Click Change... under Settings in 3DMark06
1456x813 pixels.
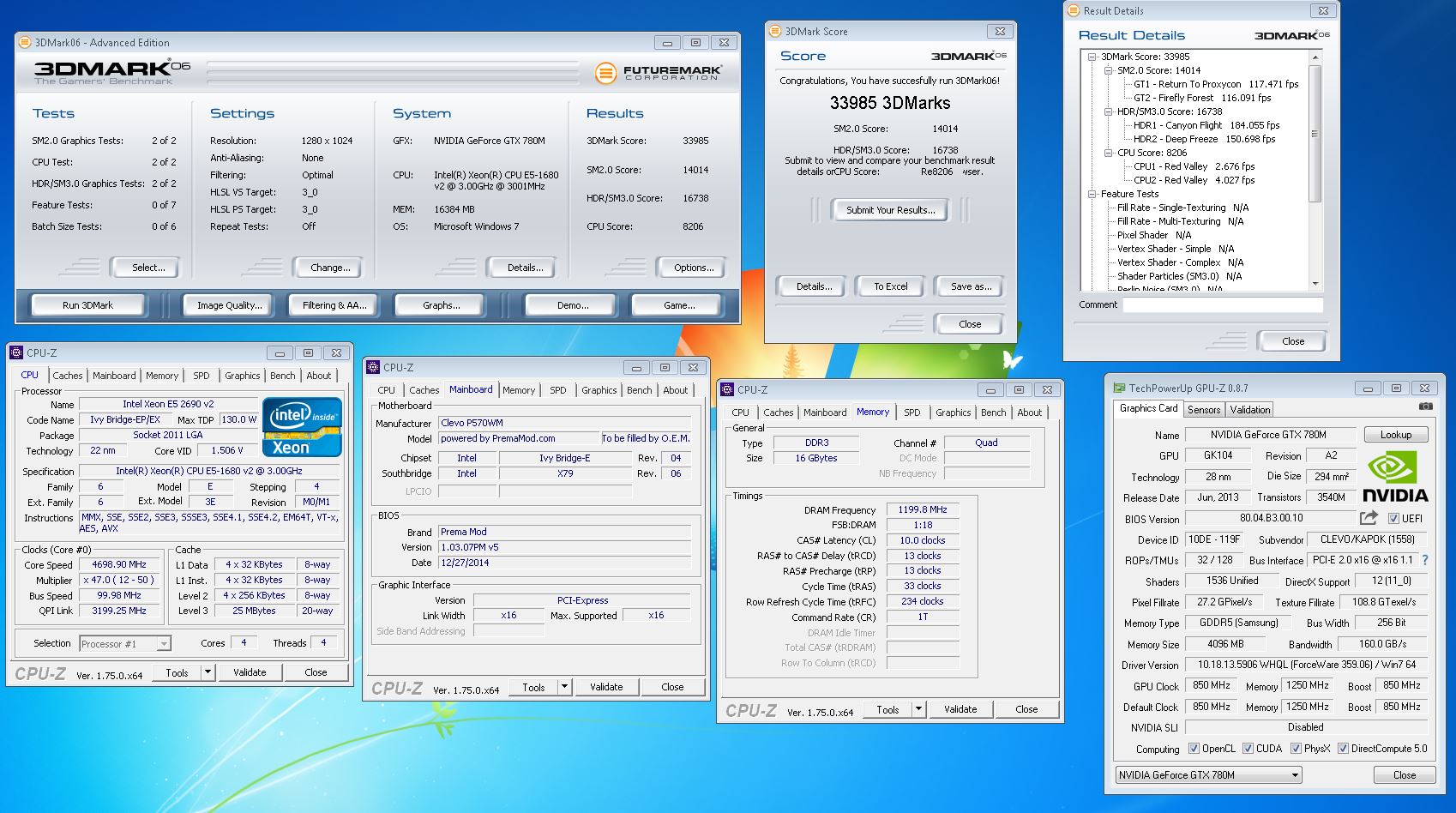click(x=330, y=268)
